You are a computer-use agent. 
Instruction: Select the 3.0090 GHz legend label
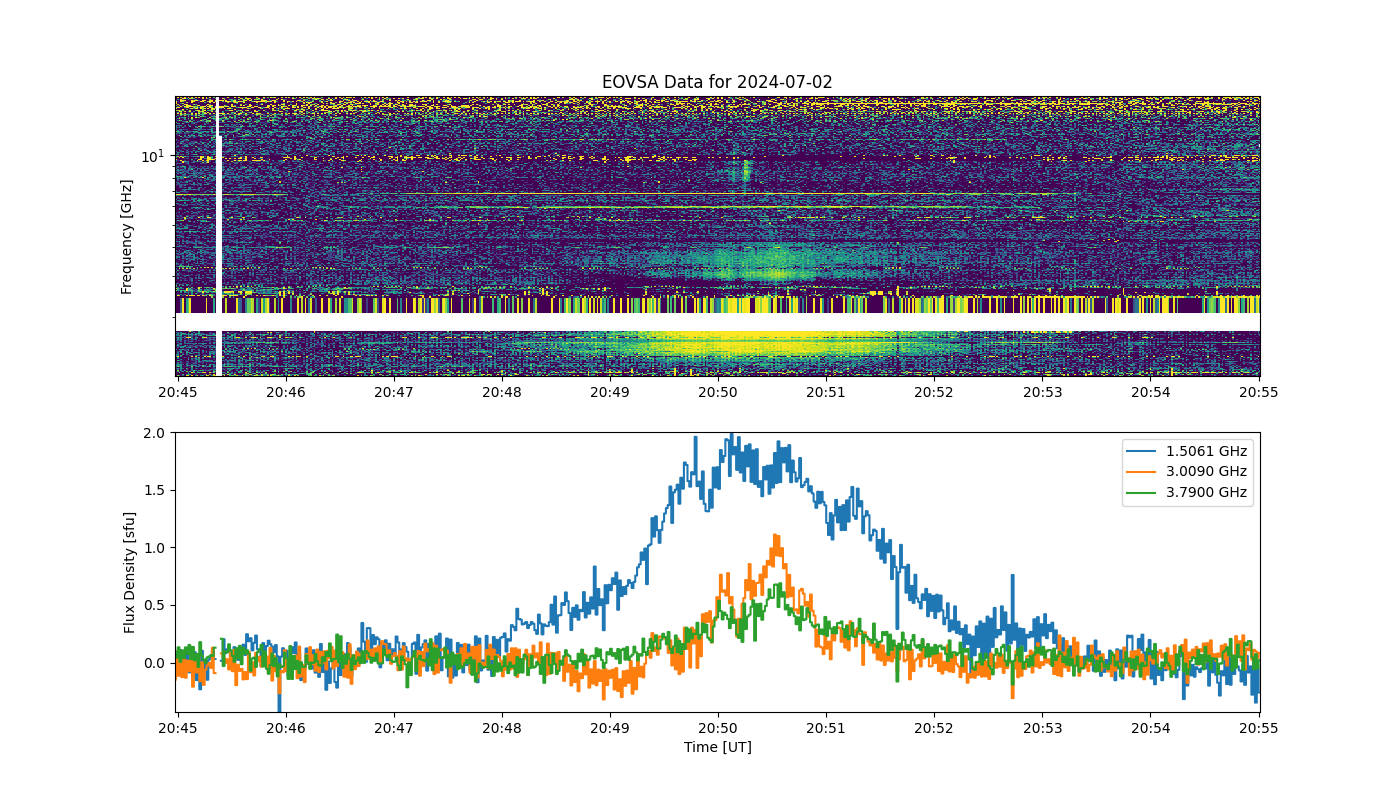(1206, 471)
